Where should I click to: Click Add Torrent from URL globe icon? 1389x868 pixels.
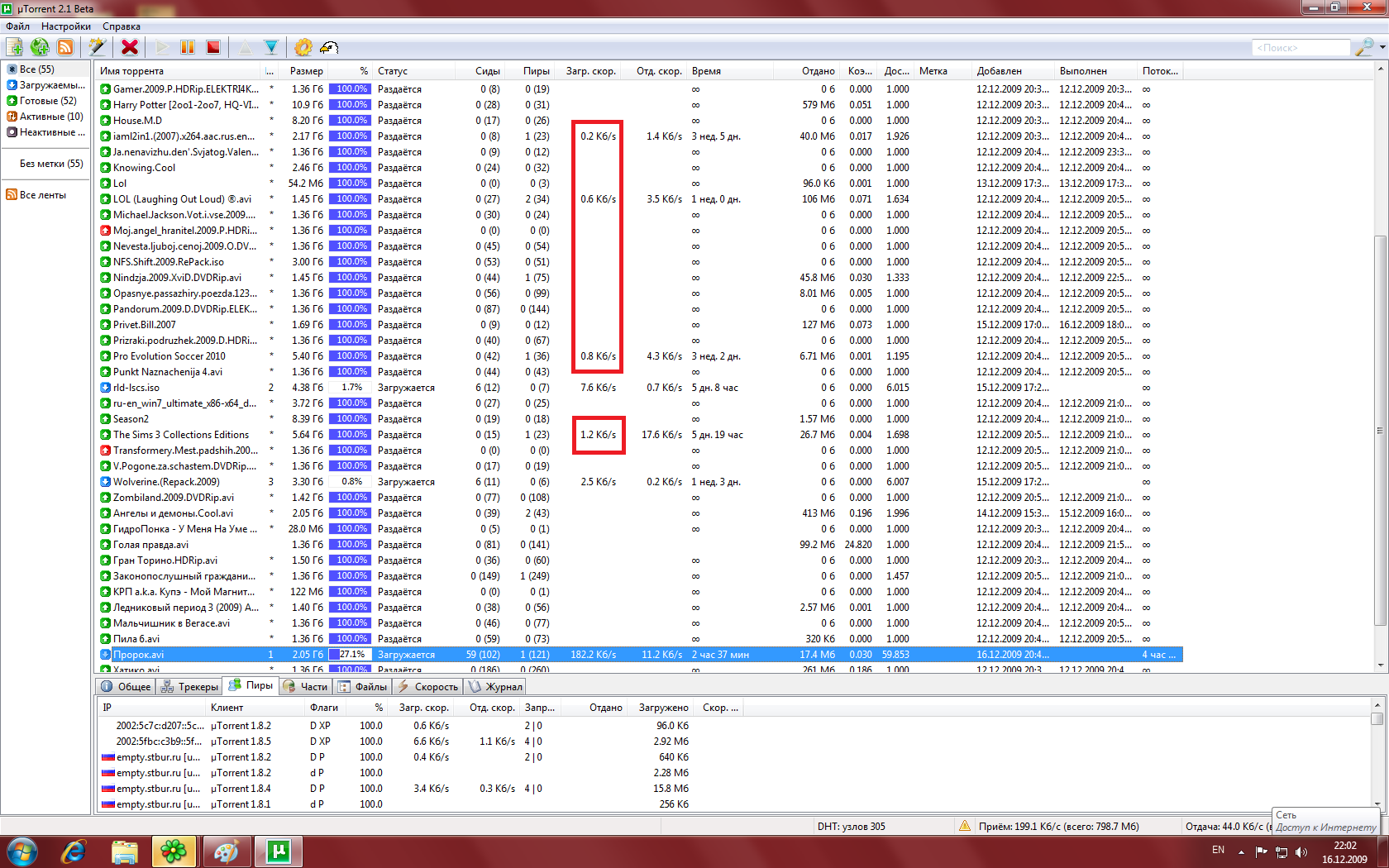click(x=40, y=47)
